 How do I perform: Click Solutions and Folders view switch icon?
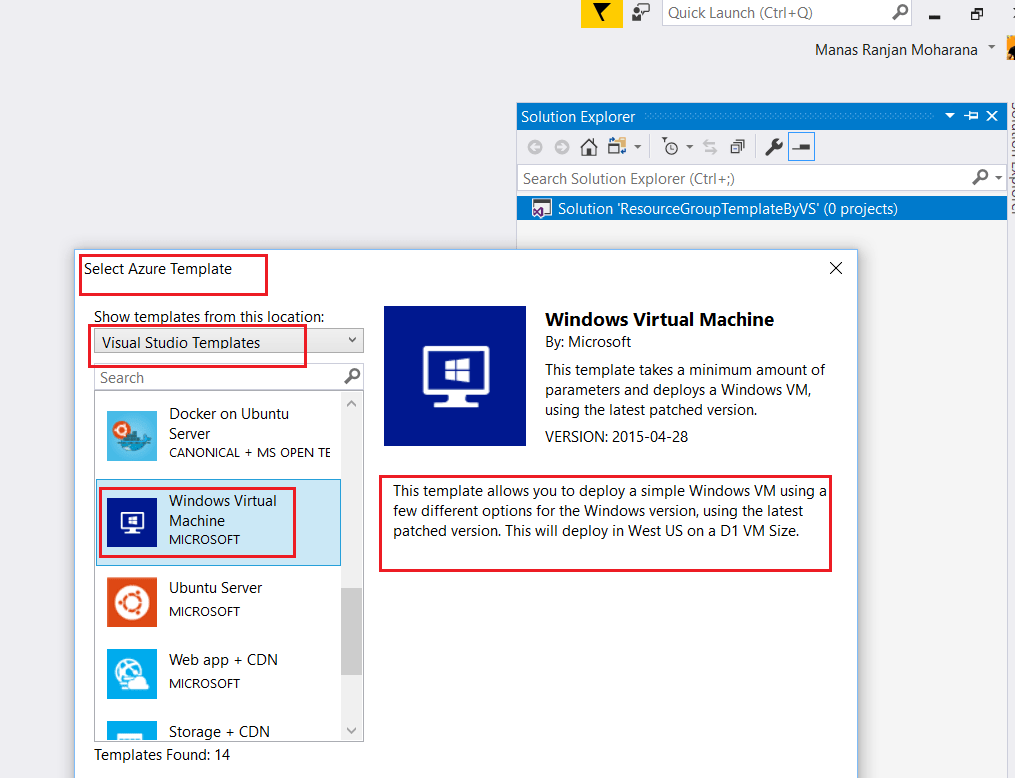pyautogui.click(x=617, y=147)
